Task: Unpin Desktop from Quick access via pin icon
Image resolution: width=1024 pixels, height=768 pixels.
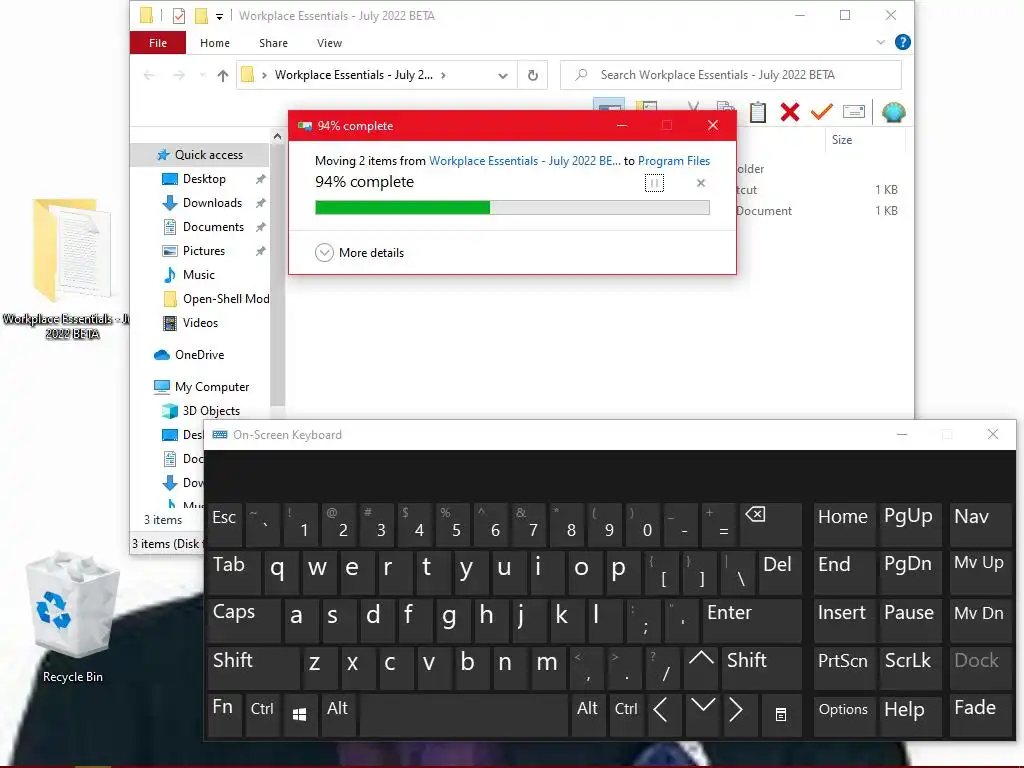Action: (x=261, y=179)
